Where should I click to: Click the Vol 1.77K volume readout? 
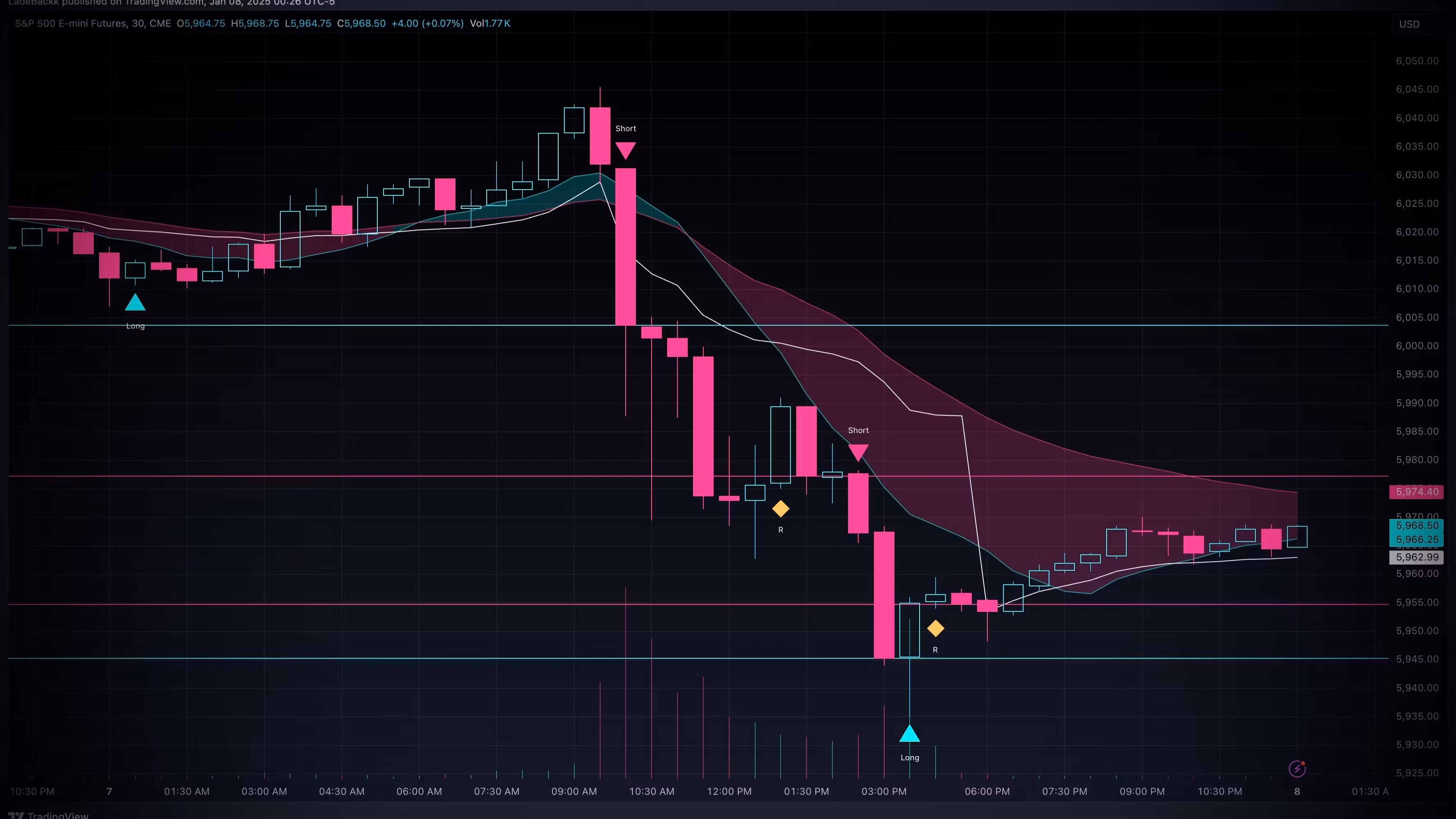point(490,23)
